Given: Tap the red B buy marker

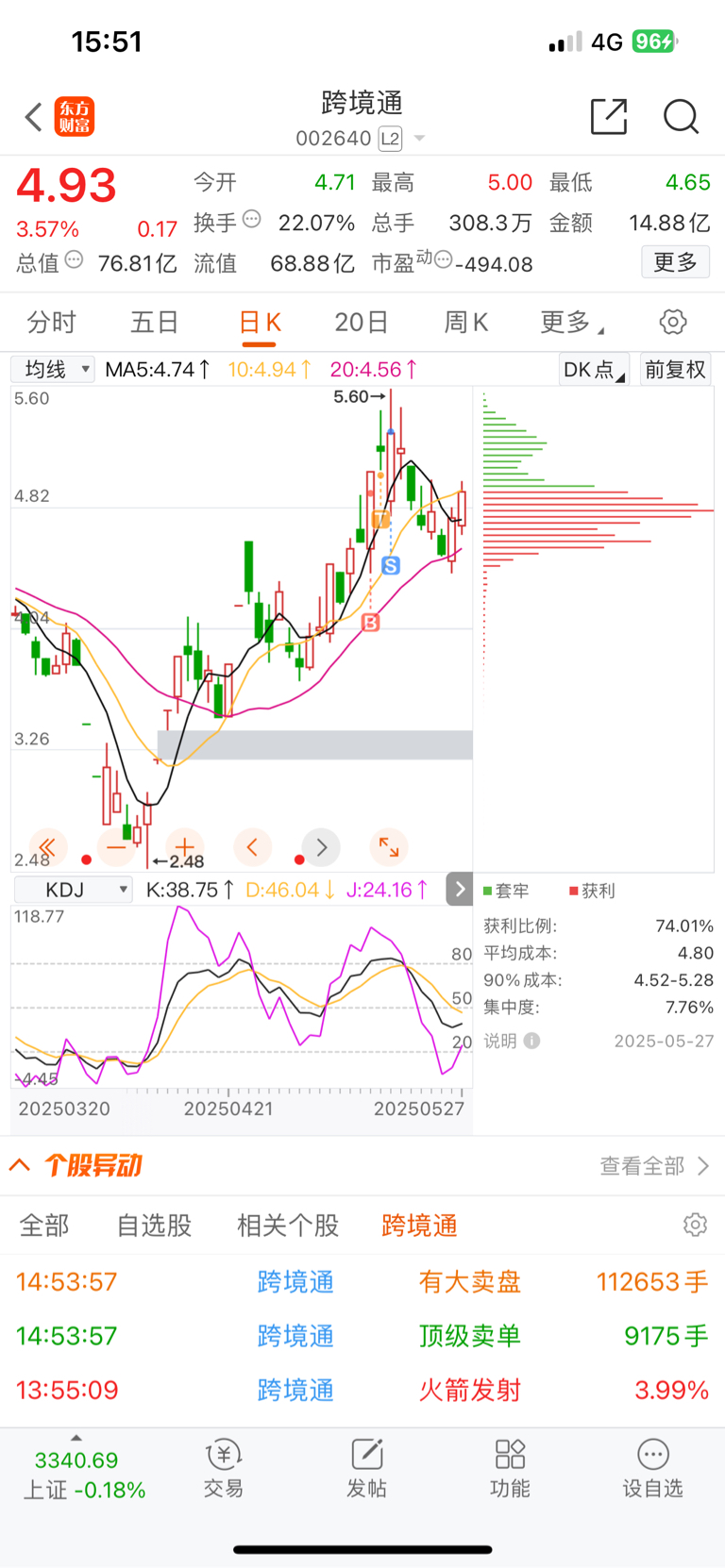Looking at the screenshot, I should pyautogui.click(x=370, y=623).
